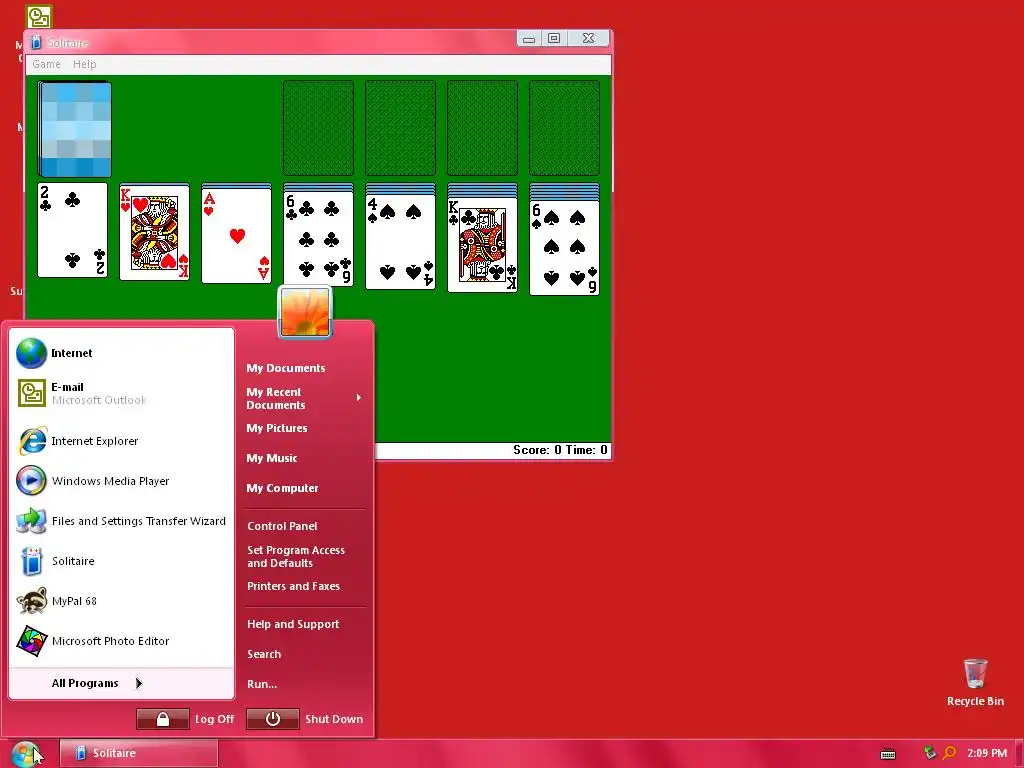
Task: Click the Solitaire window title bar icon
Action: coord(37,42)
